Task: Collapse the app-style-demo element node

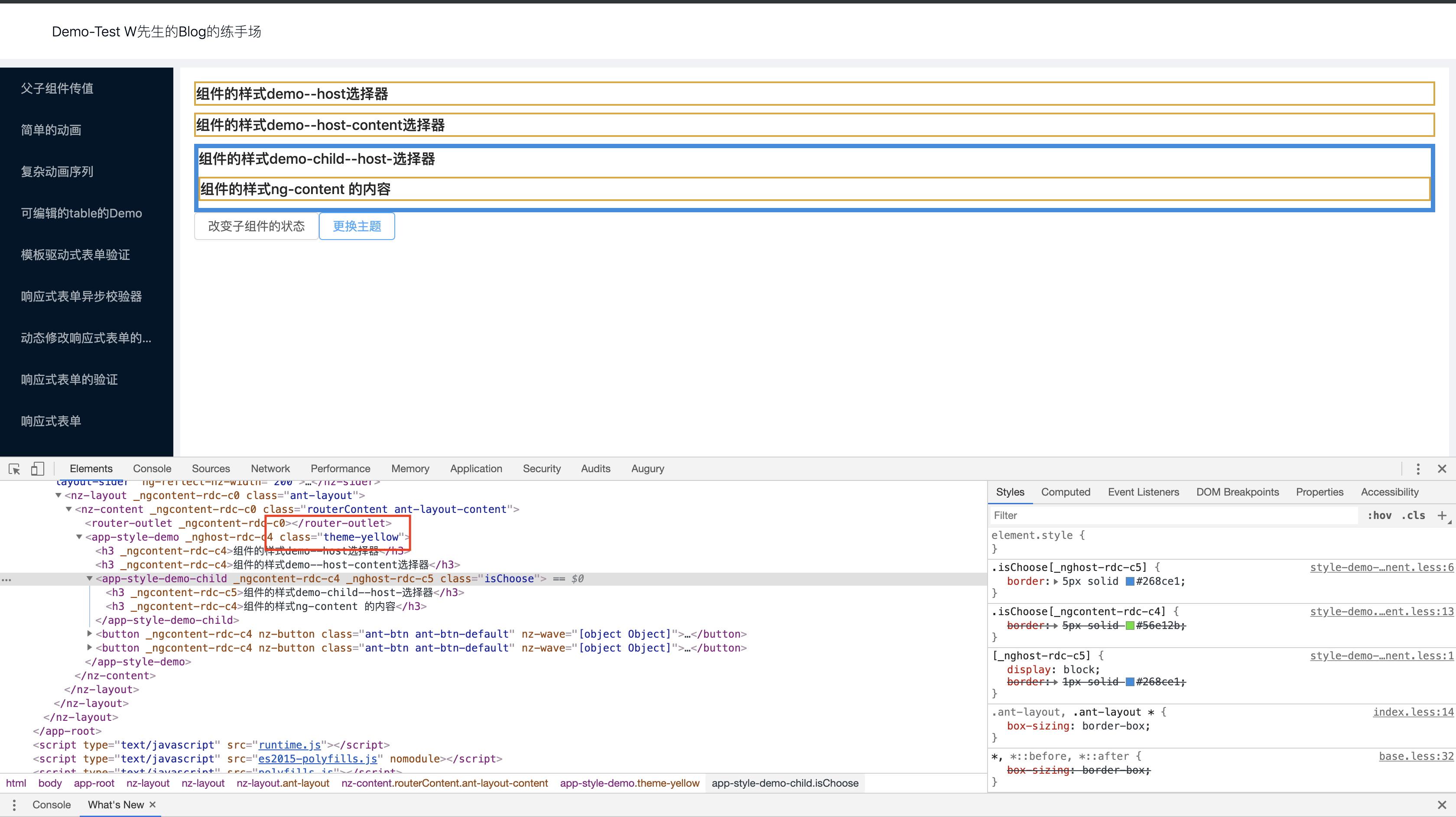Action: coord(79,537)
